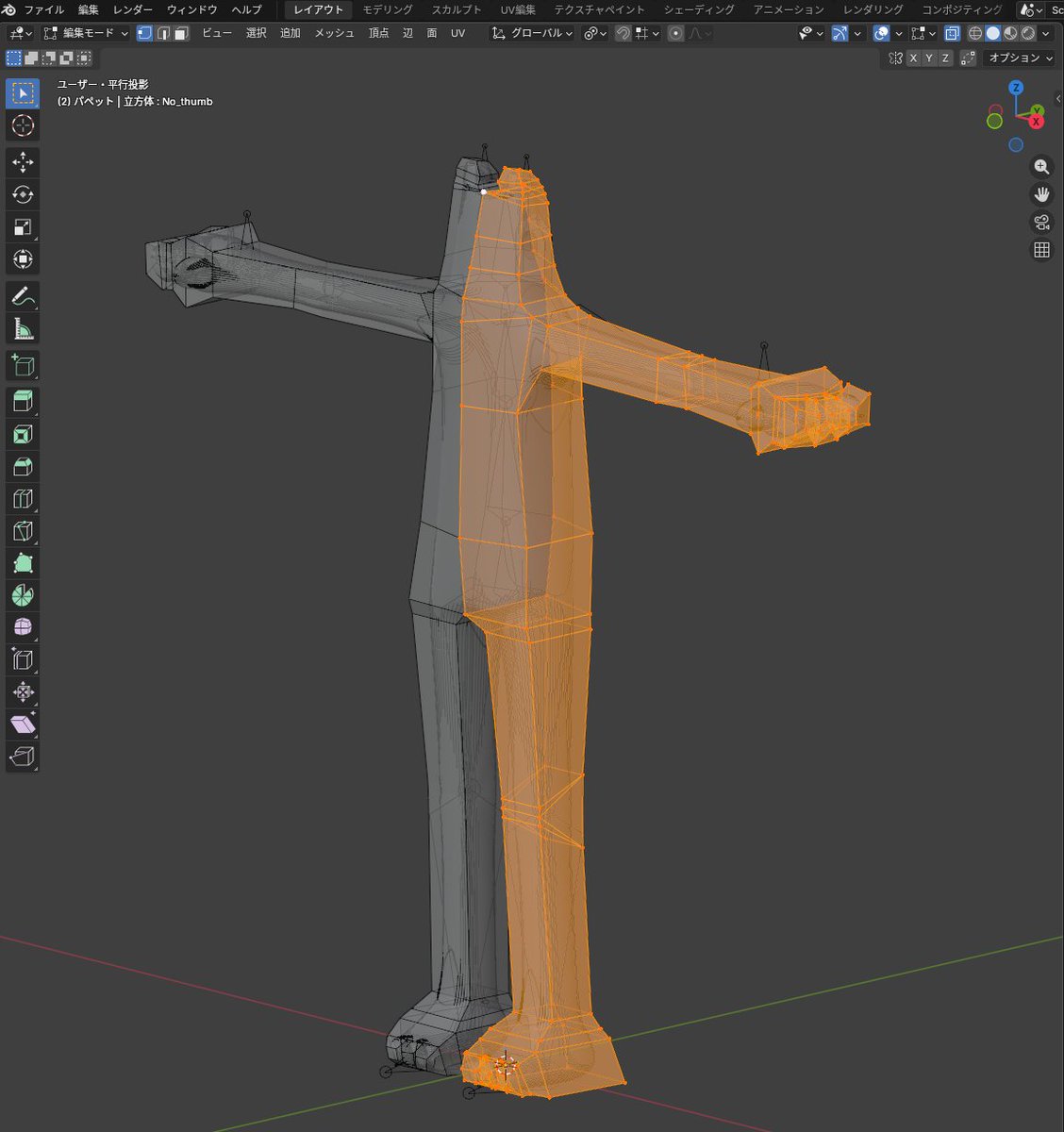Switch perspective/orthographic with grid icon
Viewport: 1064px width, 1132px height.
coord(1041,250)
